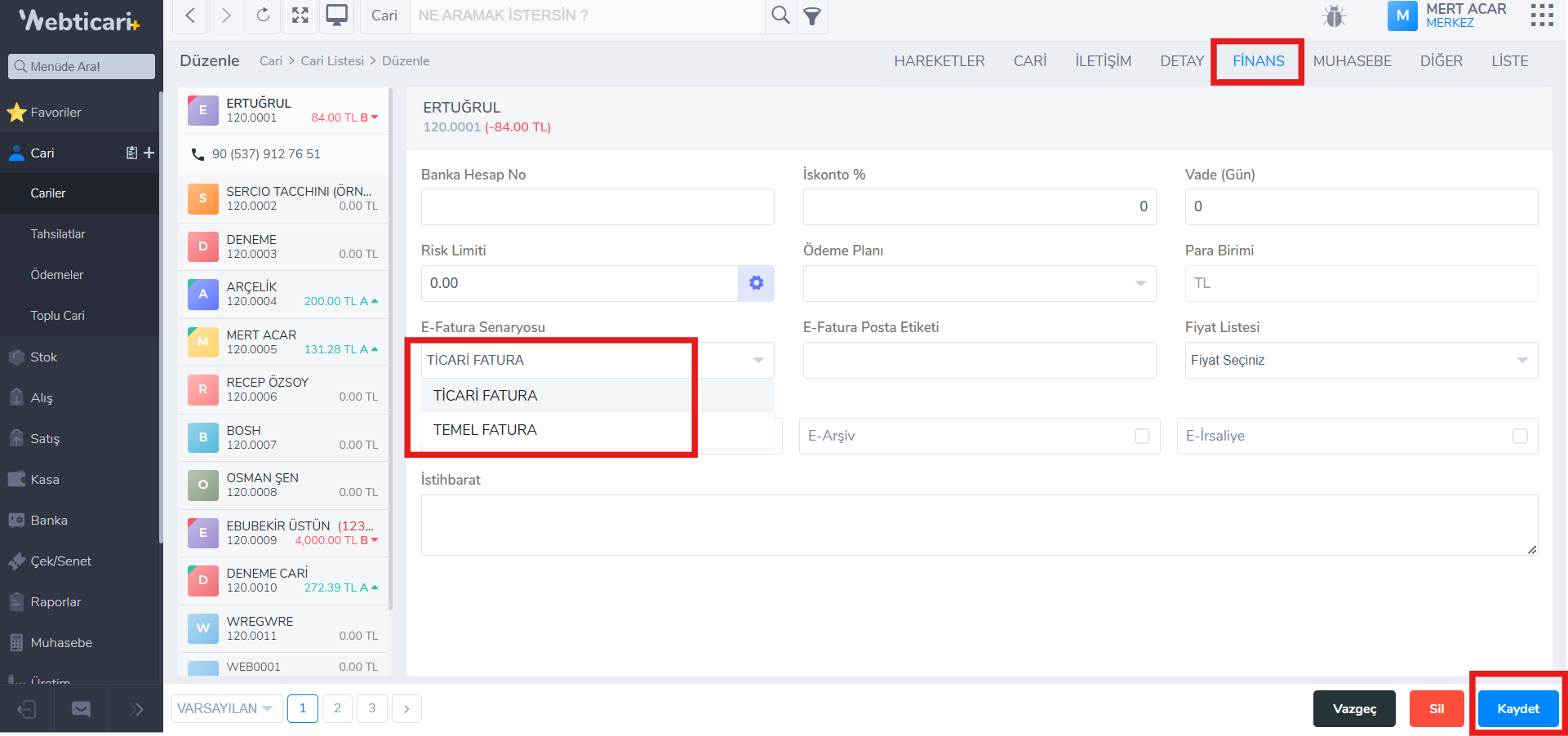Open the filter funnel icon
Image resolution: width=1568 pixels, height=736 pixels.
click(812, 16)
